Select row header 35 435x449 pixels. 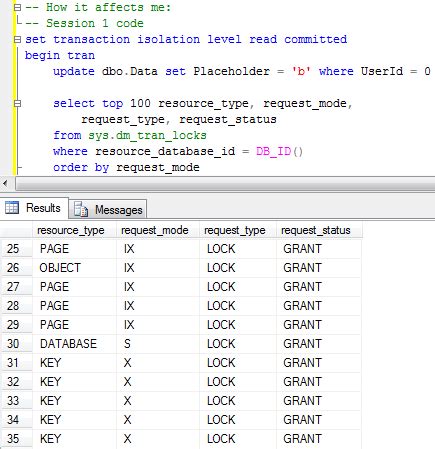(x=16, y=439)
